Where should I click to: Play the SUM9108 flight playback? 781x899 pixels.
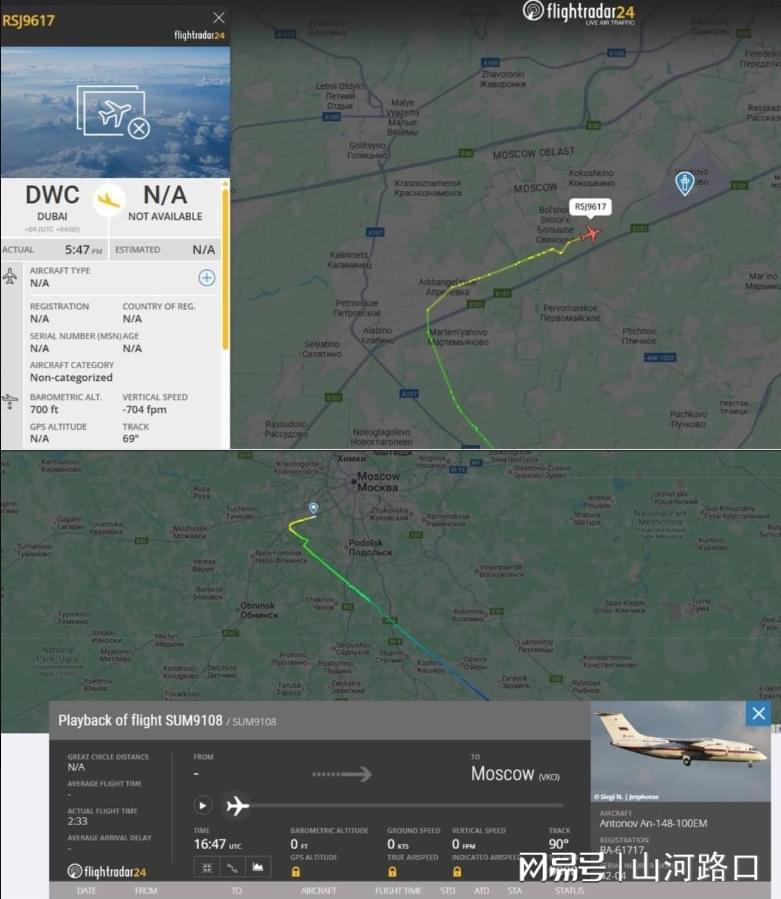tap(202, 806)
